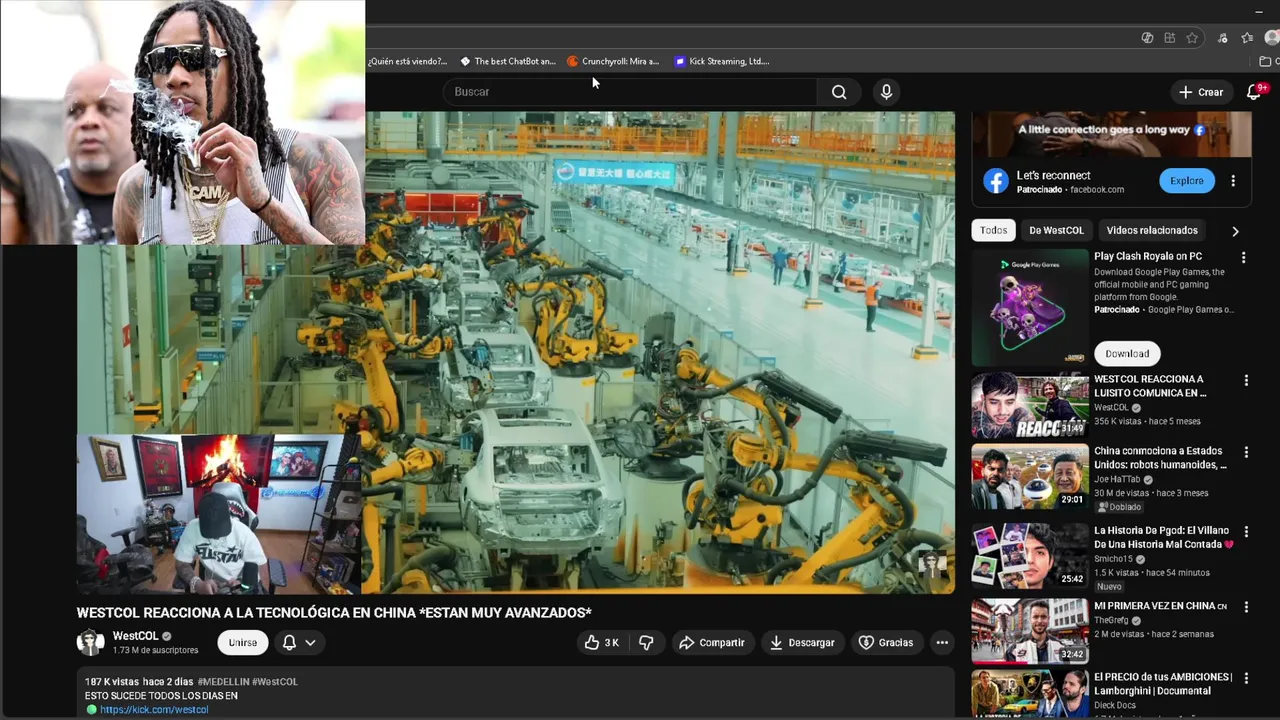The width and height of the screenshot is (1280, 720).
Task: Click the 1.73 M de suscriptores text
Action: click(155, 650)
